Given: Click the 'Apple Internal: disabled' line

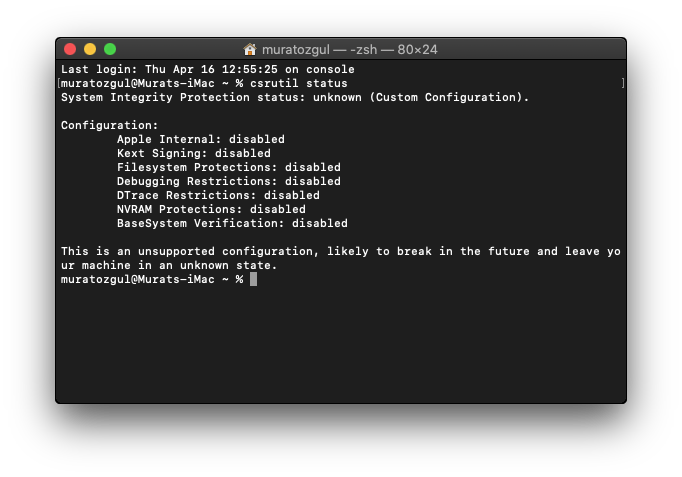Looking at the screenshot, I should [x=200, y=139].
